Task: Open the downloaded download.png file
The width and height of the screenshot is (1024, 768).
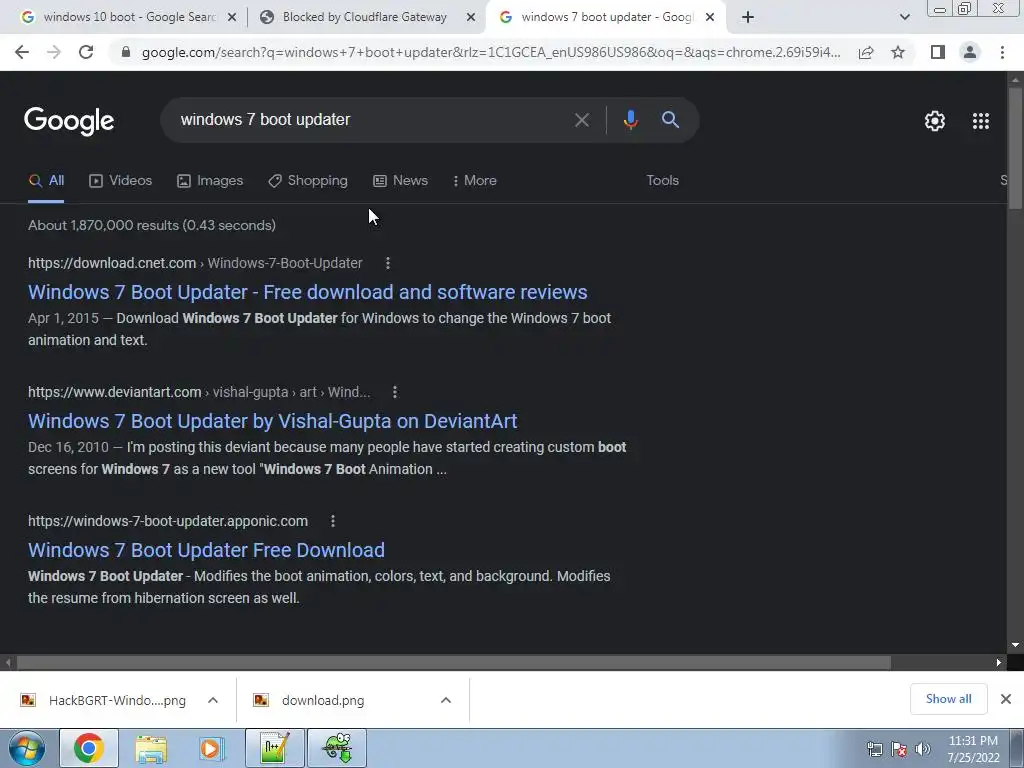Action: click(323, 700)
